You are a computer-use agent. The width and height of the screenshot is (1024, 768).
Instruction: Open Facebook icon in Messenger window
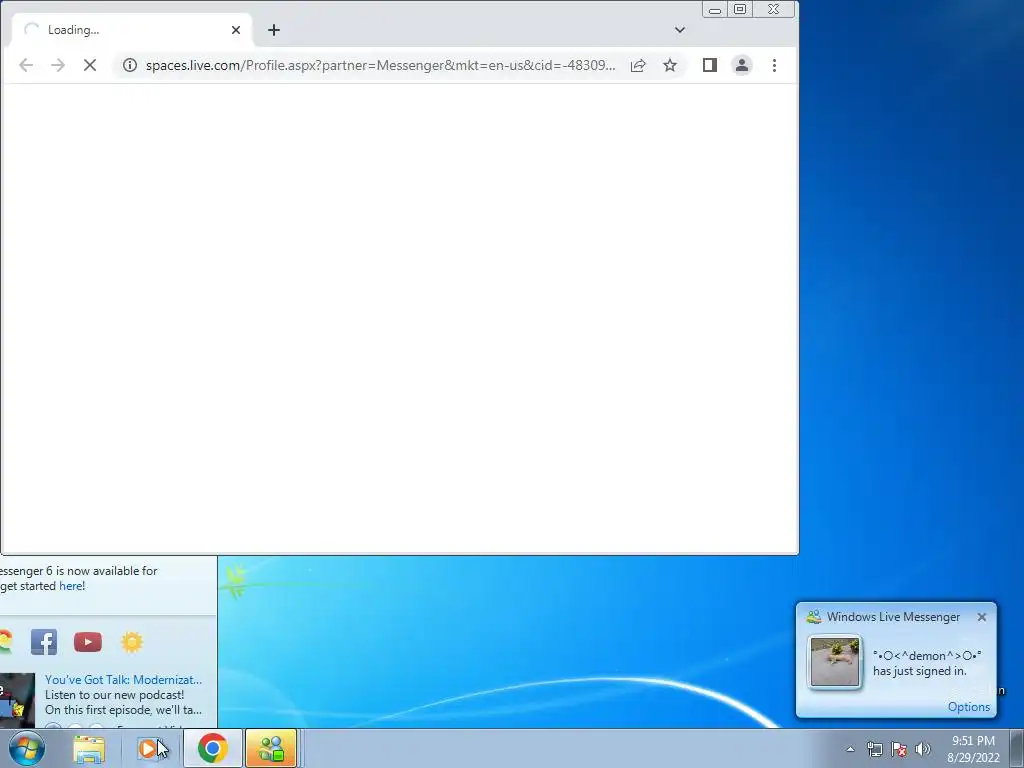pos(44,642)
